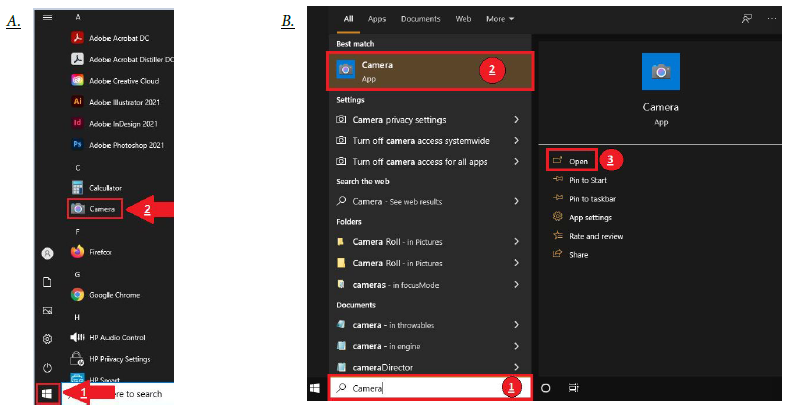Launch Adobe Illustrator 2021
The height and width of the screenshot is (414, 790).
125,102
